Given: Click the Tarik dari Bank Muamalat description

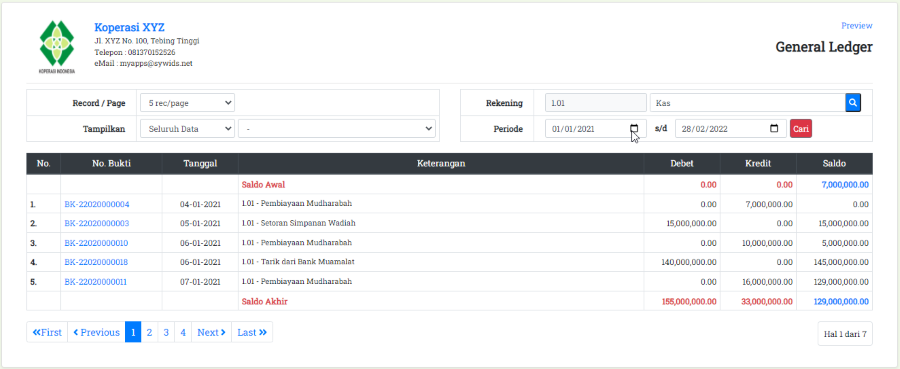Looking at the screenshot, I should click(298, 262).
